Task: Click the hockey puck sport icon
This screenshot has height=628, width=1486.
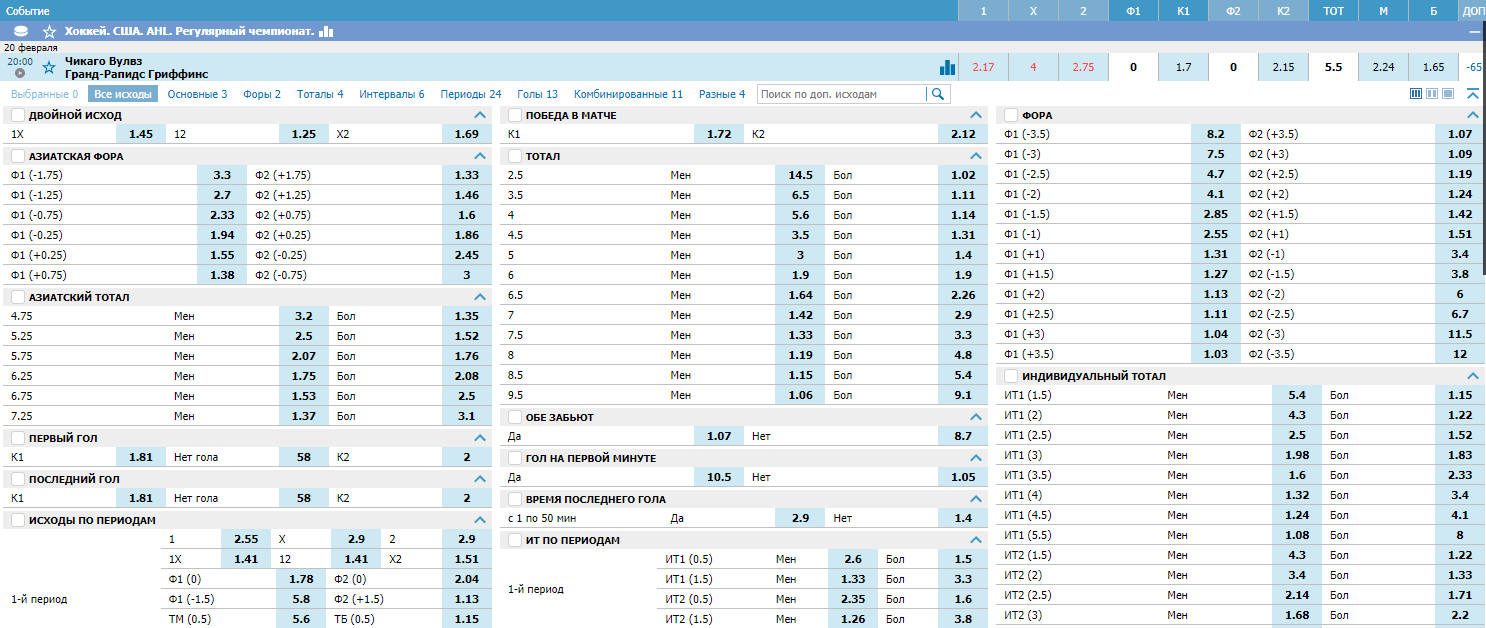Action: click(21, 32)
